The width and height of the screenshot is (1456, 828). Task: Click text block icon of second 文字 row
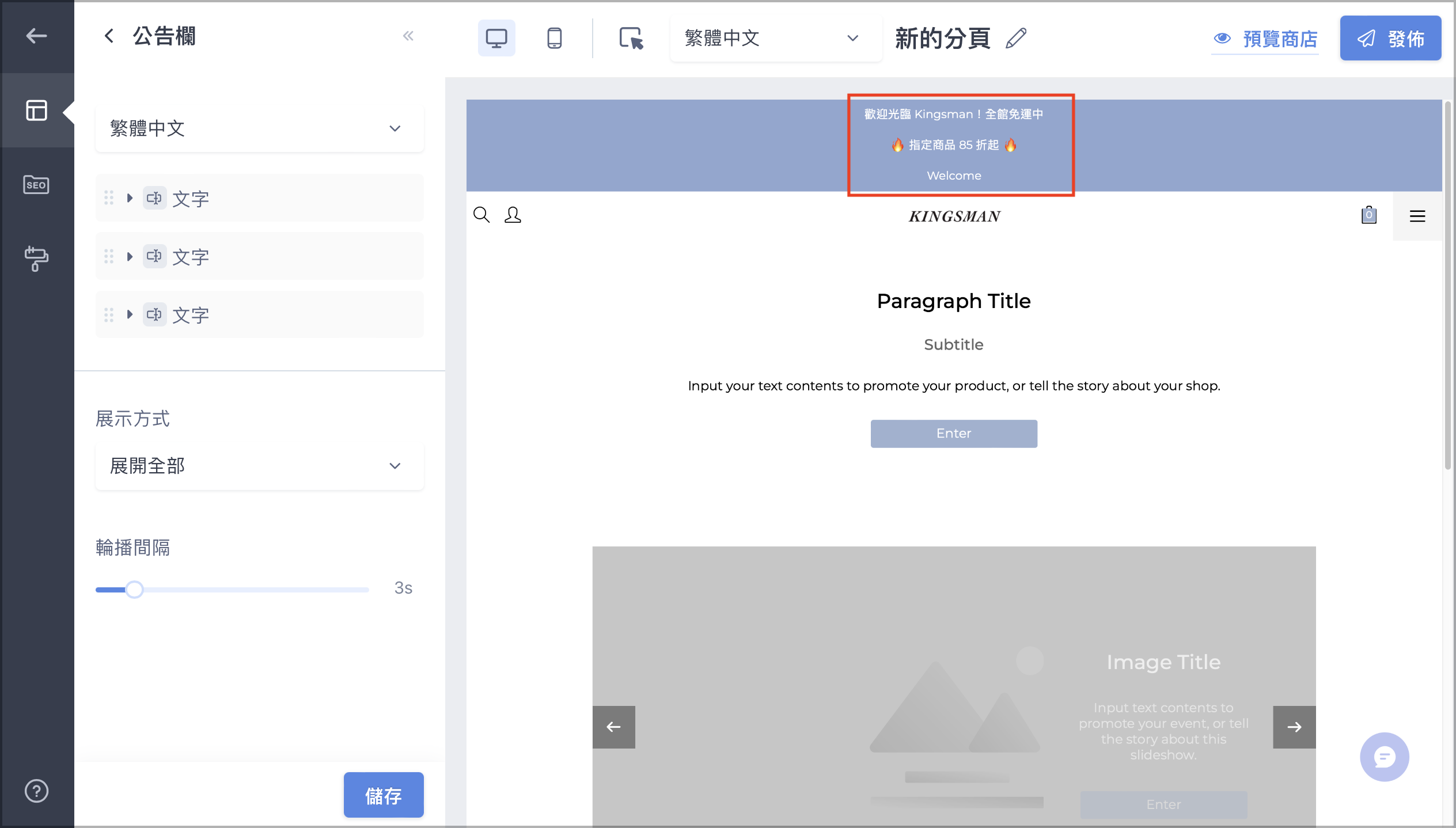pos(154,256)
